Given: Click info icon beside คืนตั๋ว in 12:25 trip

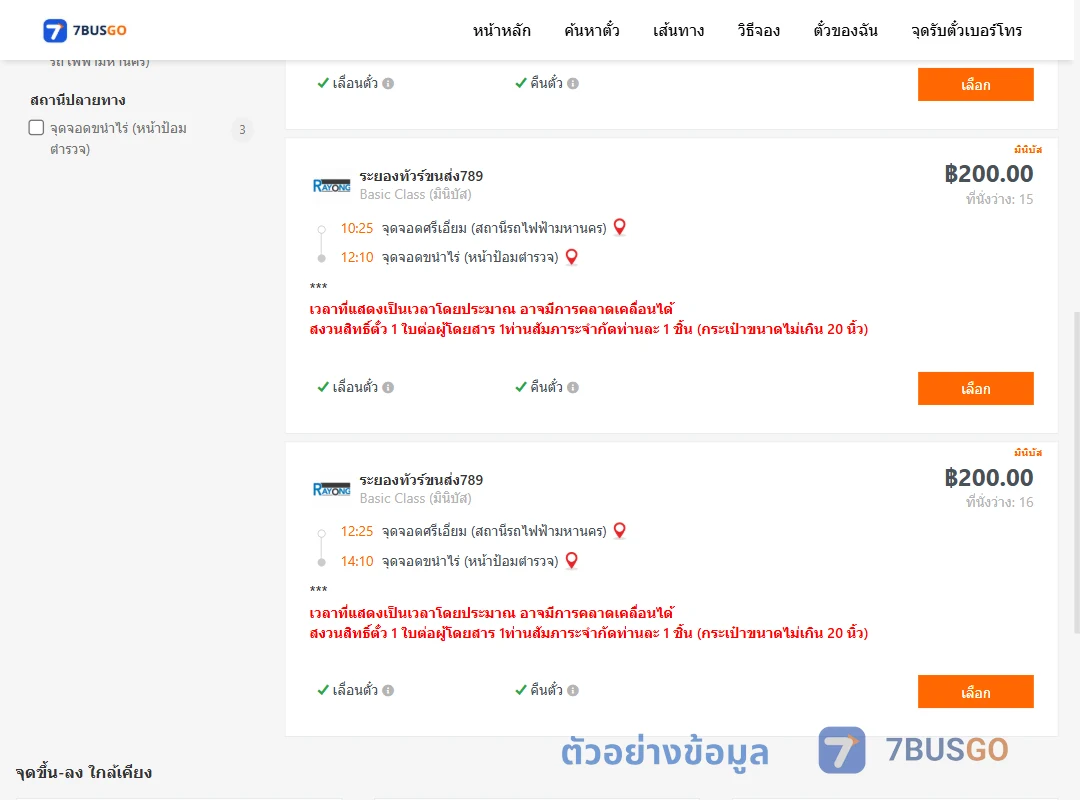Looking at the screenshot, I should click(x=573, y=690).
